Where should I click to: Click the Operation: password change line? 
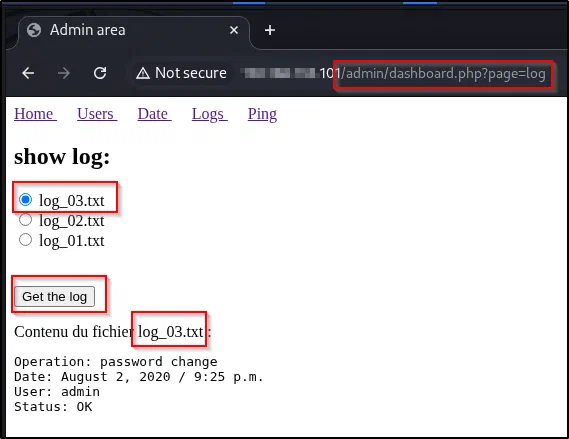click(116, 362)
